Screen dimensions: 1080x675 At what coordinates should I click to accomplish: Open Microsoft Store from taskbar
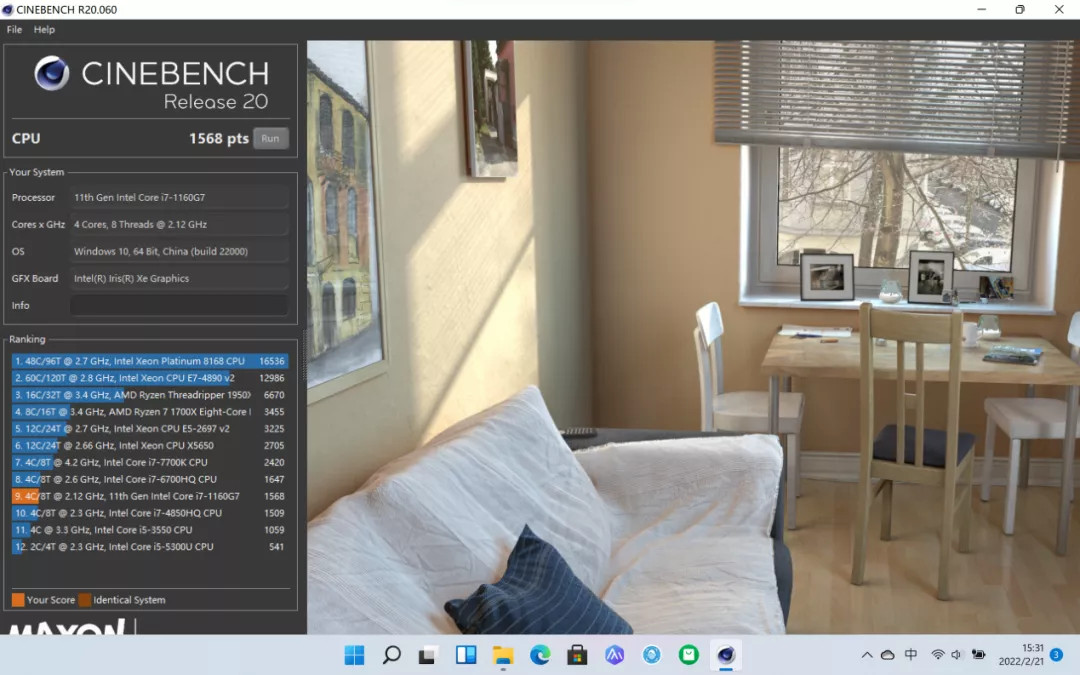click(577, 655)
